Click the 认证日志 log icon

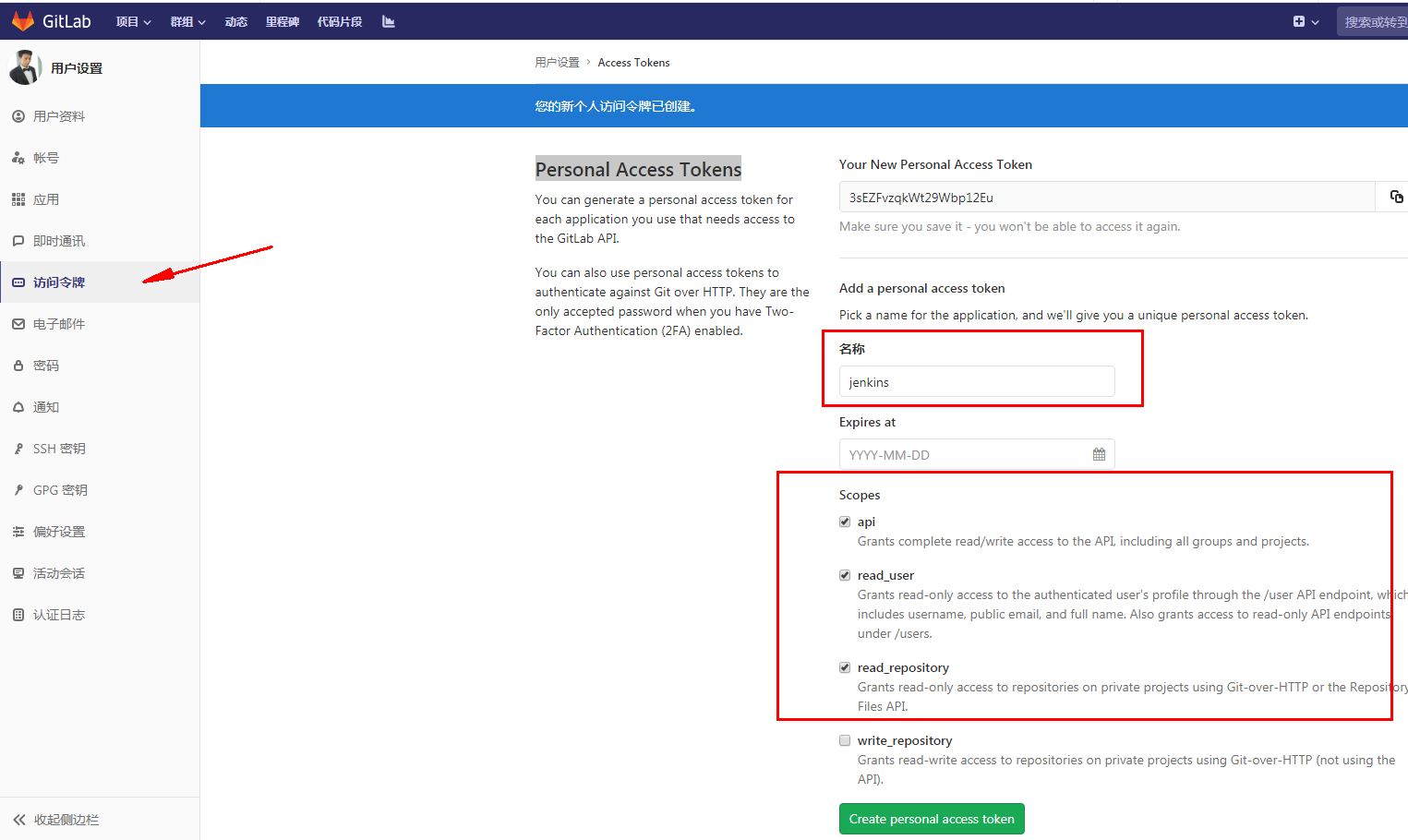(x=18, y=615)
